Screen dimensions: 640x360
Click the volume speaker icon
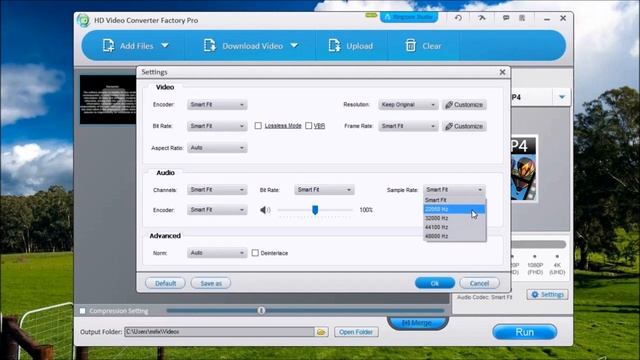[265, 210]
